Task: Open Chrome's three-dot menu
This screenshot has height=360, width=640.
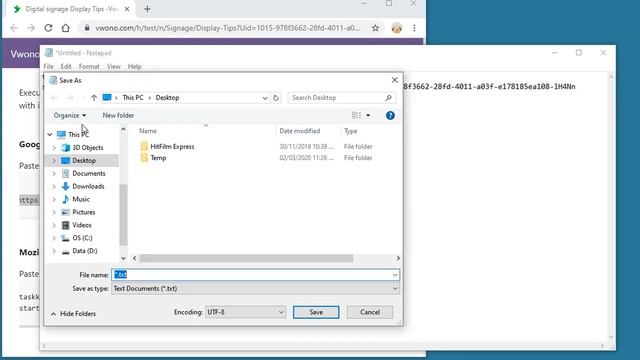Action: coord(414,28)
